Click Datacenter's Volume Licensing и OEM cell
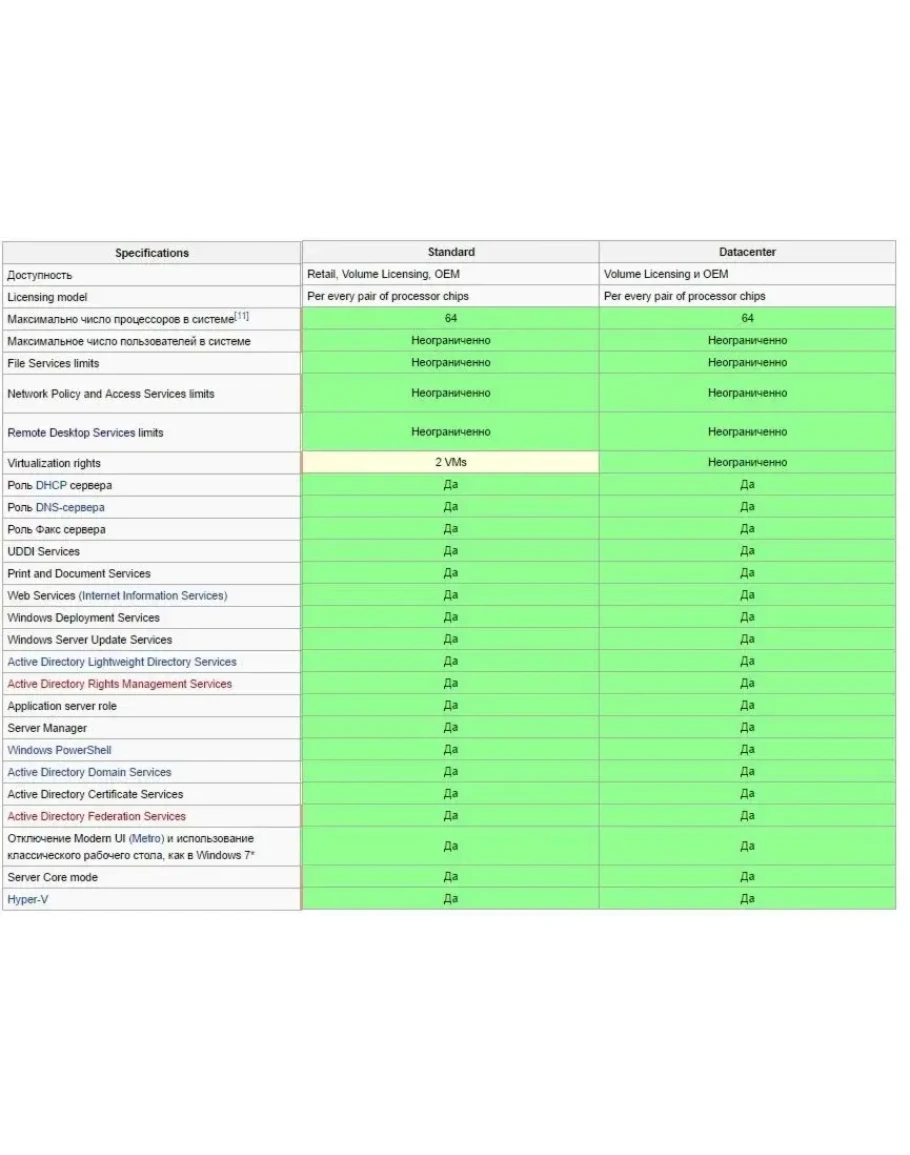Viewport: 910px width, 1155px height. click(666, 274)
